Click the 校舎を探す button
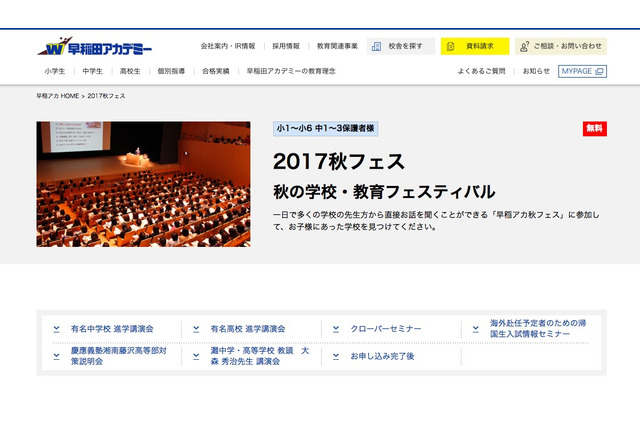This screenshot has height=426, width=640. 400,46
